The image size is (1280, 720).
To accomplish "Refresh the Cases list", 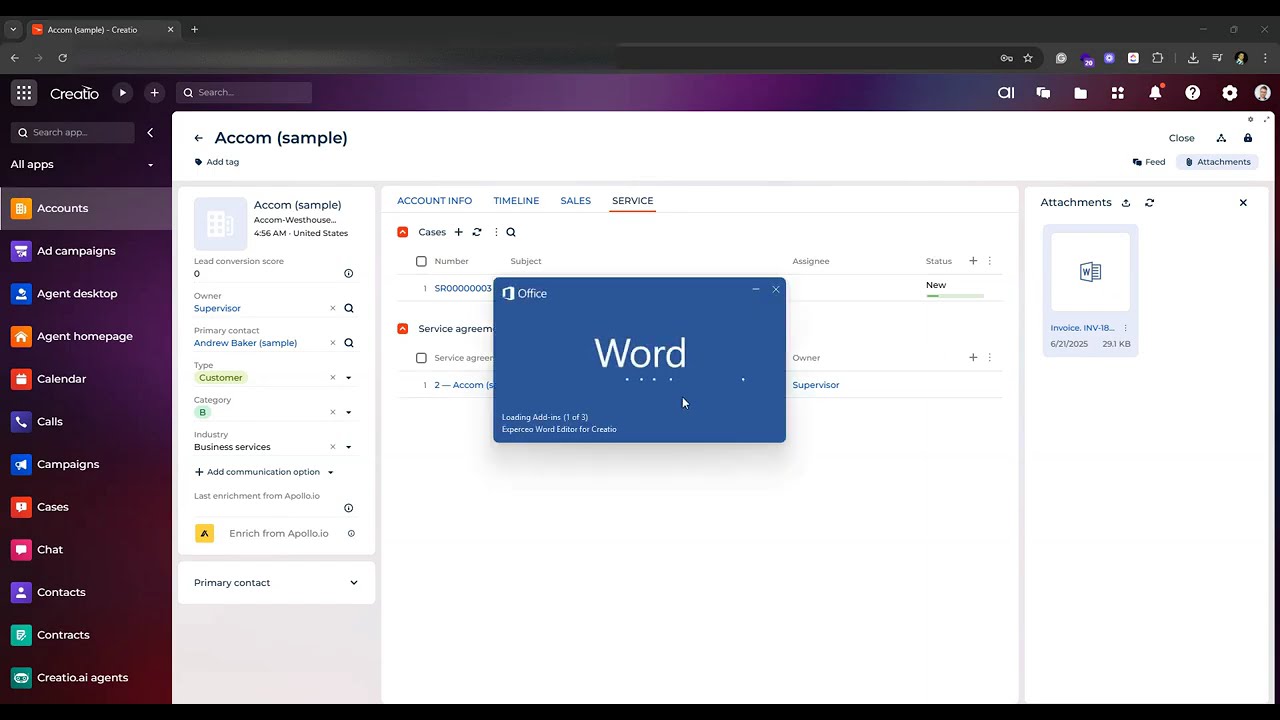I will (x=477, y=232).
